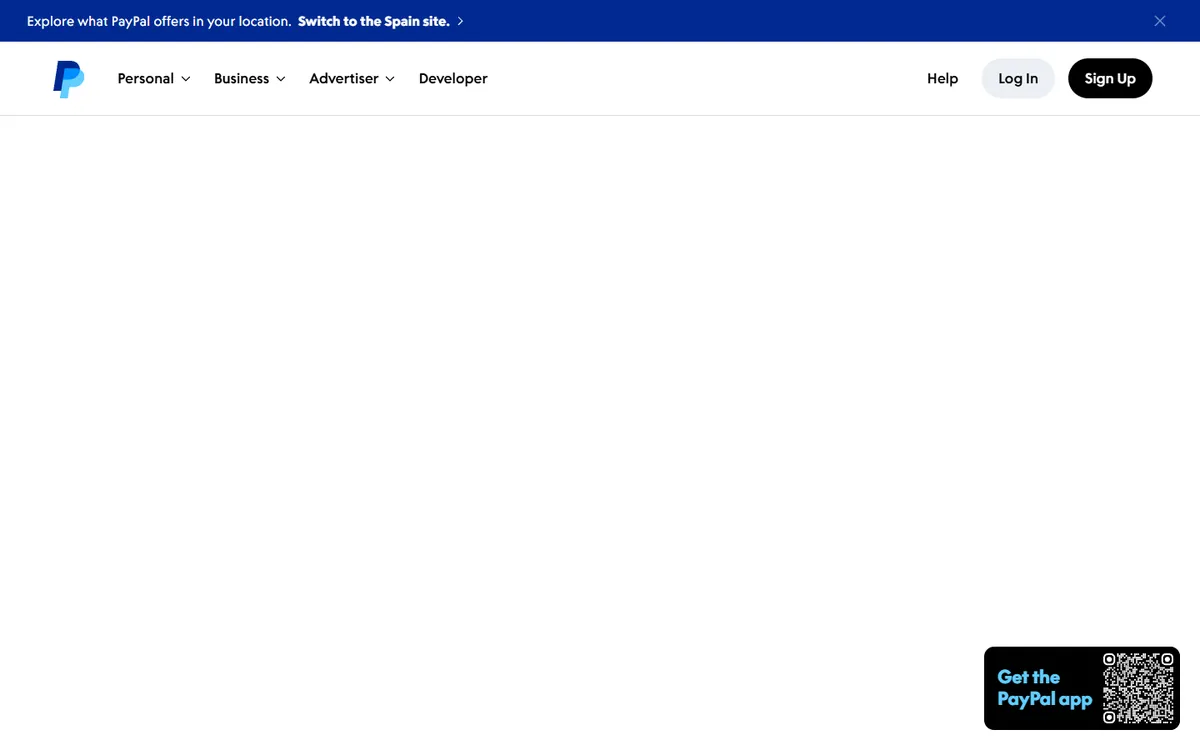Expand the Personal menu dropdown

(154, 79)
